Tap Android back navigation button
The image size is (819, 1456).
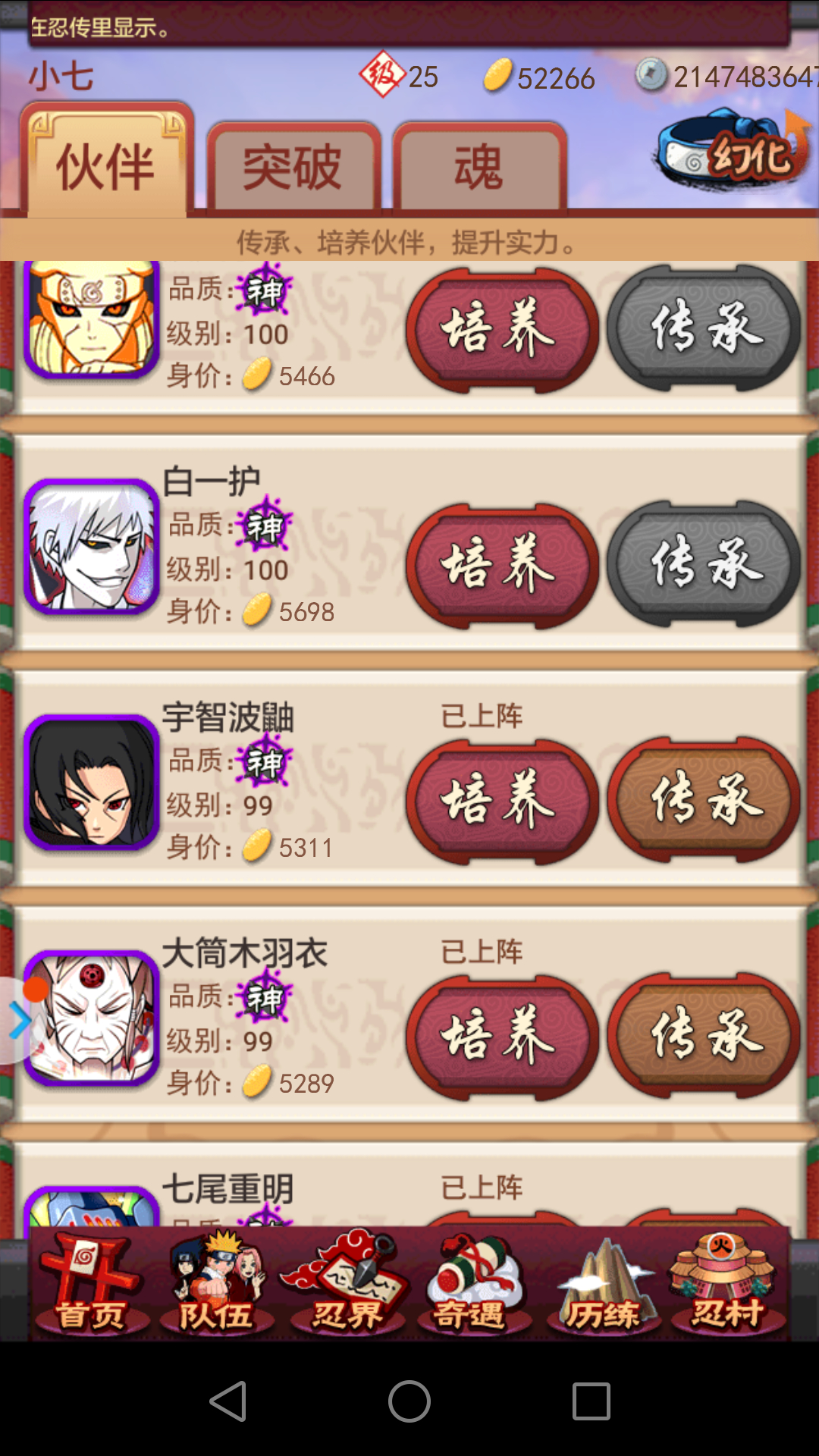point(227,1401)
